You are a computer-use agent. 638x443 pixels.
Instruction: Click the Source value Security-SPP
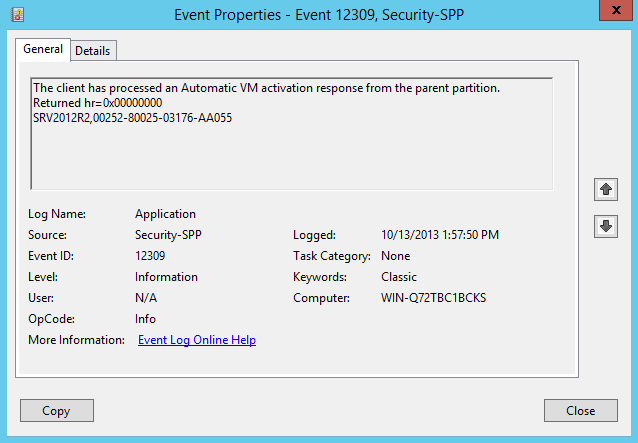[x=169, y=235]
